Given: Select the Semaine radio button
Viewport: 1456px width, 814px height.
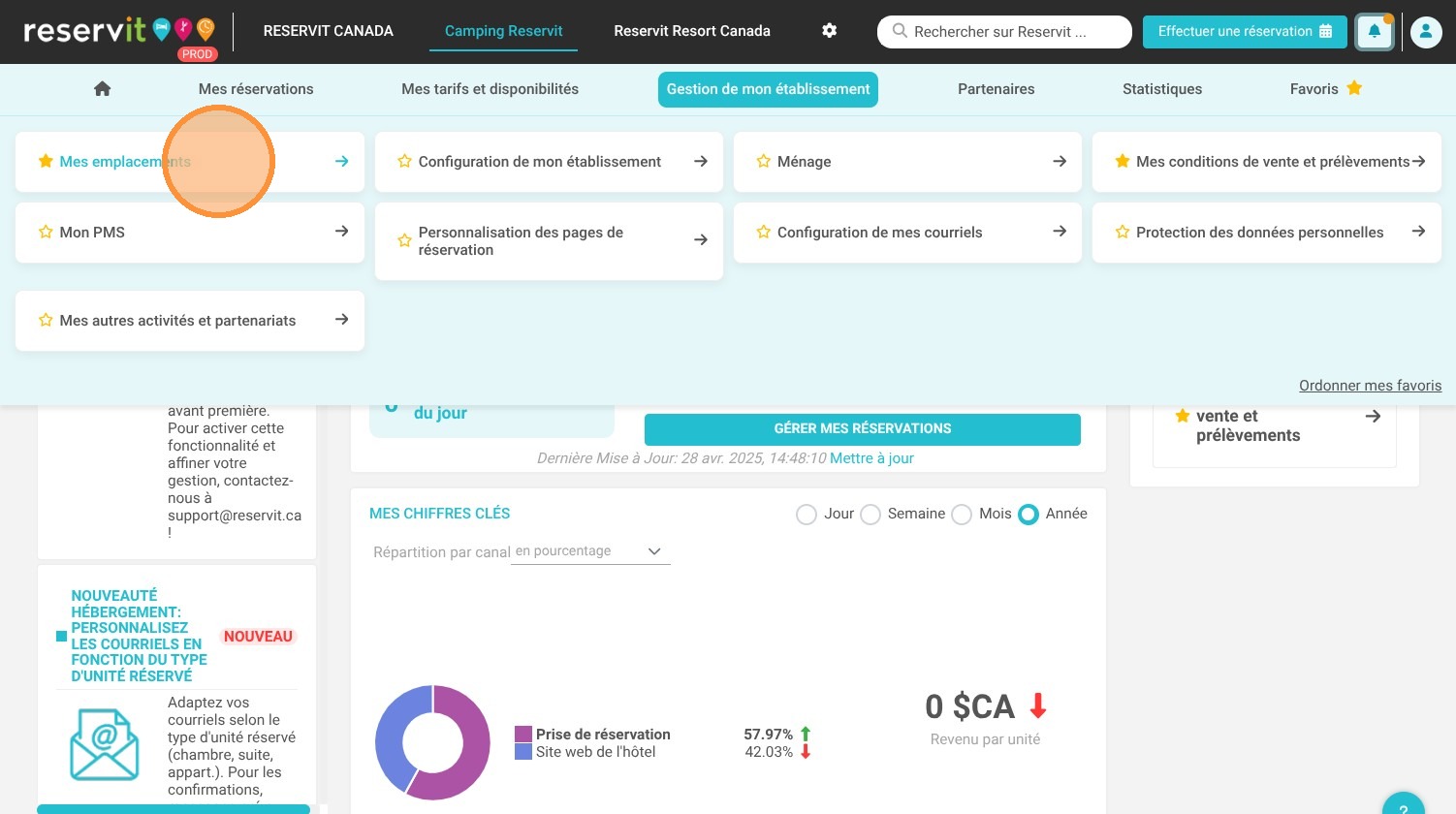Looking at the screenshot, I should pos(870,515).
